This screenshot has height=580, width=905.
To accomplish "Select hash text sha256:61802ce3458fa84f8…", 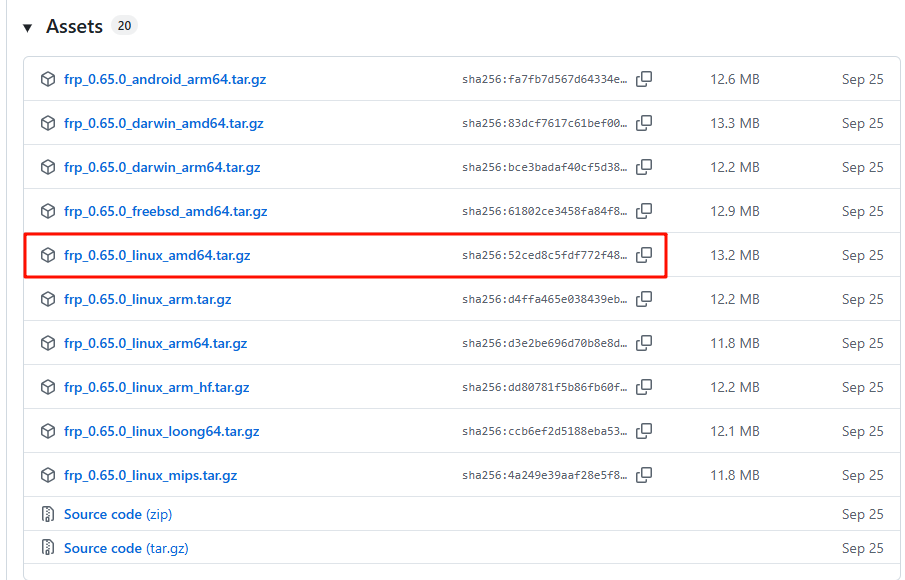I will pos(544,212).
